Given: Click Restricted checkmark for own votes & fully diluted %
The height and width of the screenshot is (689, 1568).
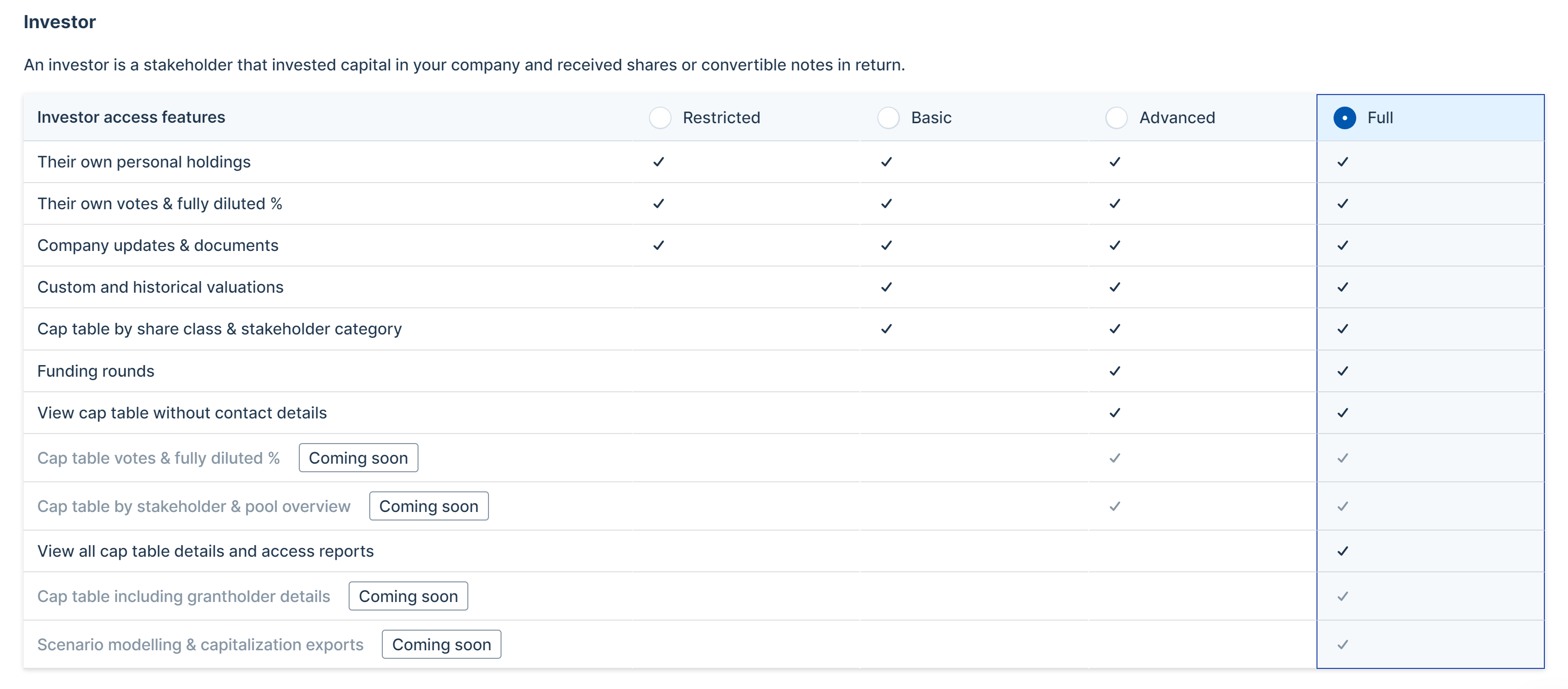Looking at the screenshot, I should (658, 203).
